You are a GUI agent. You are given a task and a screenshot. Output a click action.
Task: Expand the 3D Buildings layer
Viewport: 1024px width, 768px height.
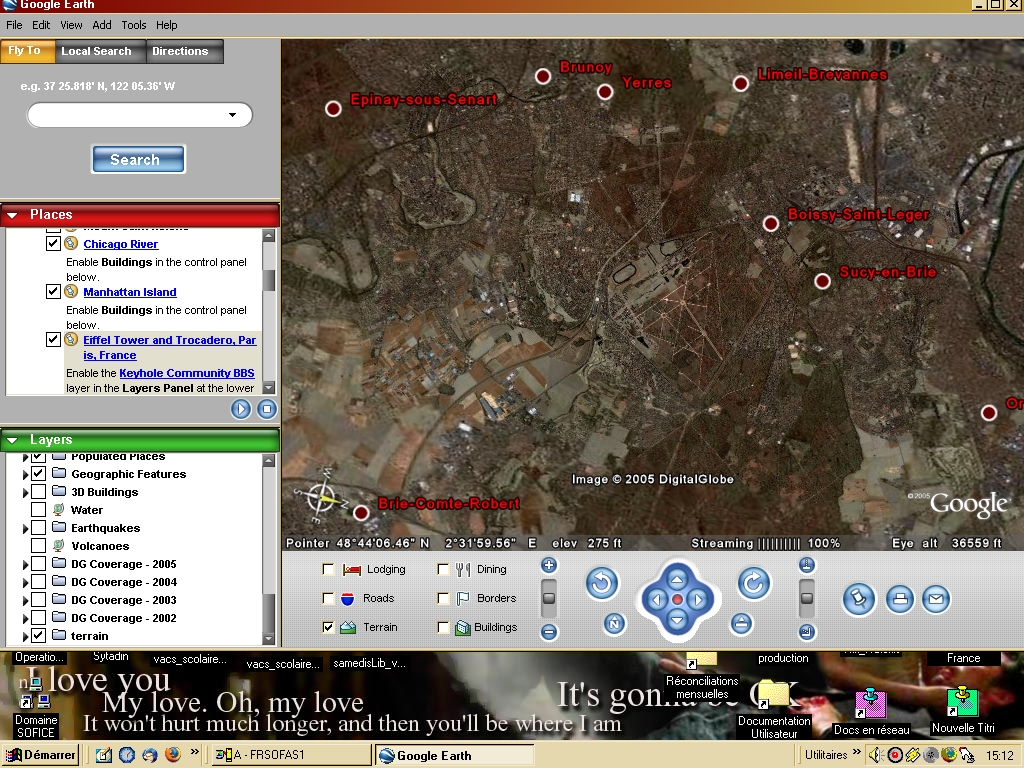tap(25, 492)
